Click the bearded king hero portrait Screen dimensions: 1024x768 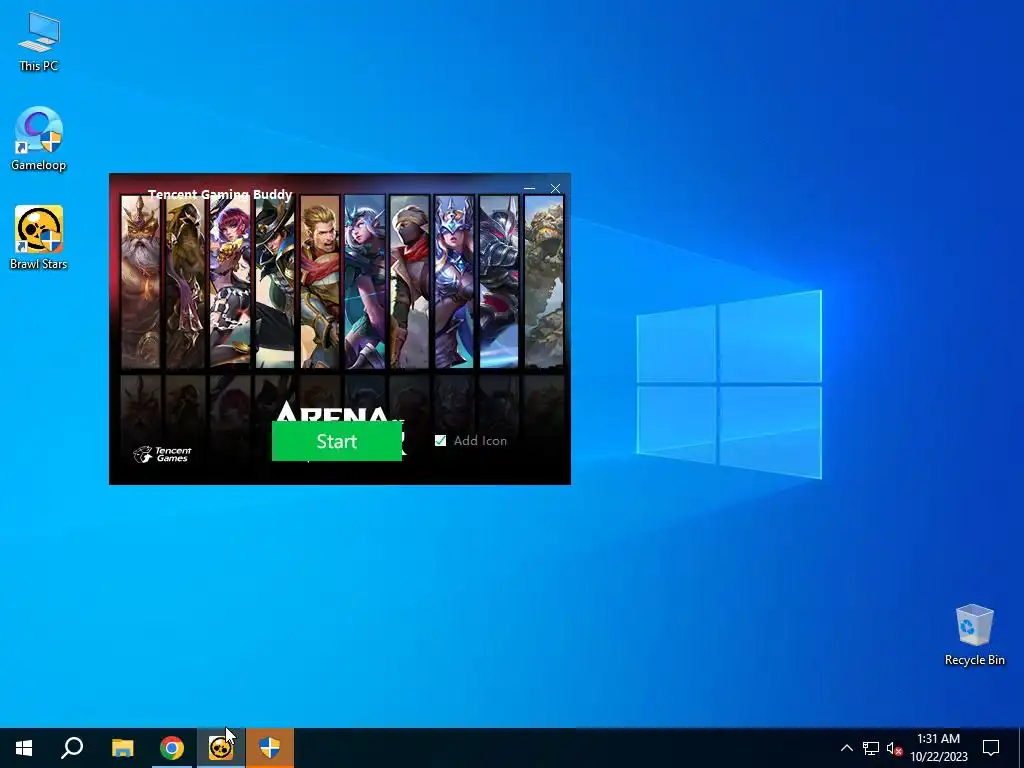[140, 282]
